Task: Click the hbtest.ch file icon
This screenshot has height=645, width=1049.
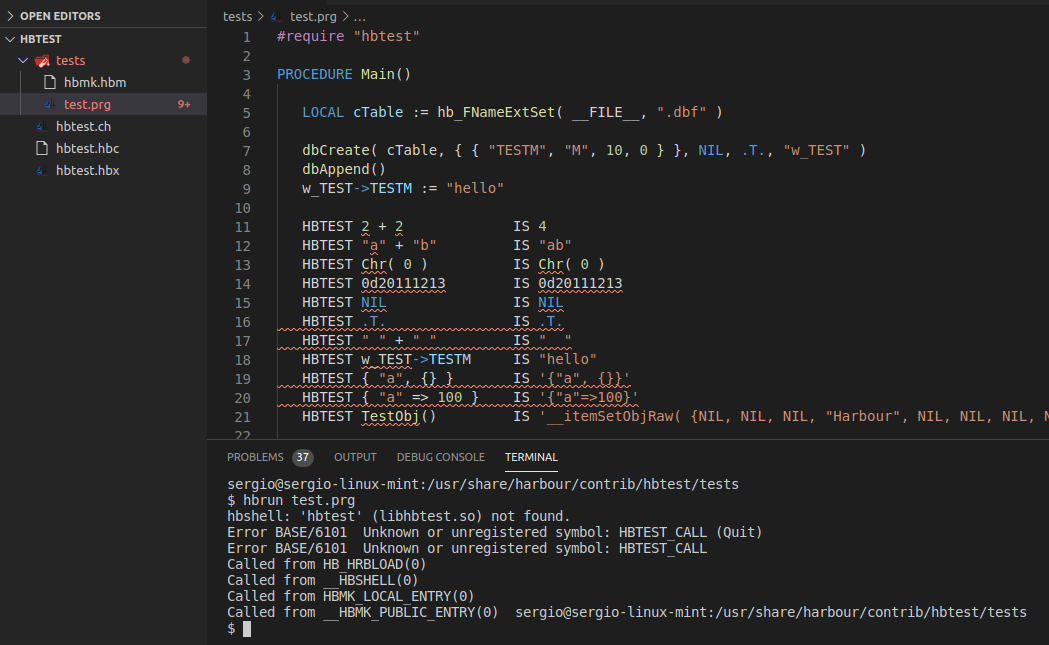Action: [x=42, y=127]
